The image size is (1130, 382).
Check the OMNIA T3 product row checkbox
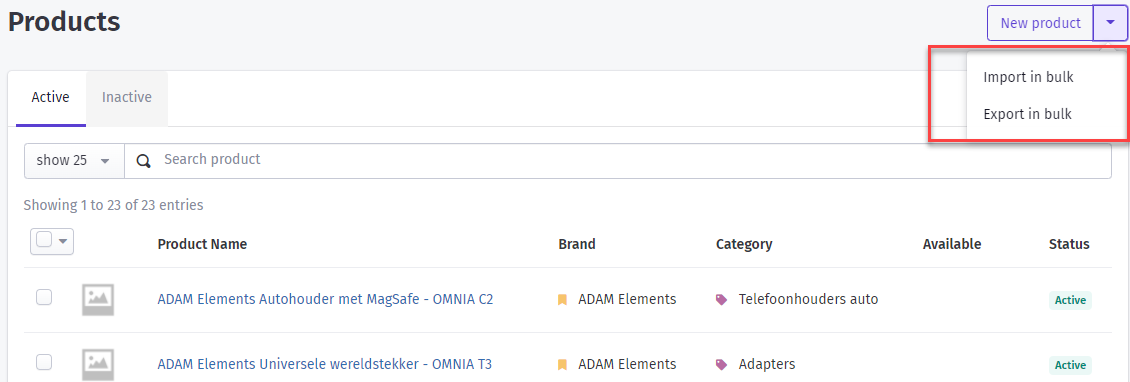coord(44,362)
